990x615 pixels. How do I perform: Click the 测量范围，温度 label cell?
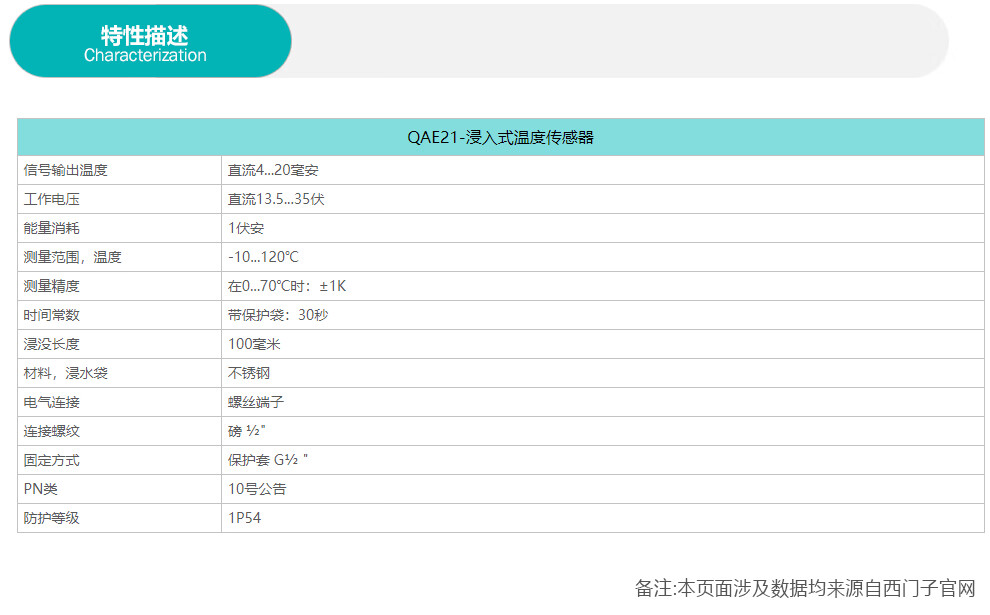[119, 257]
